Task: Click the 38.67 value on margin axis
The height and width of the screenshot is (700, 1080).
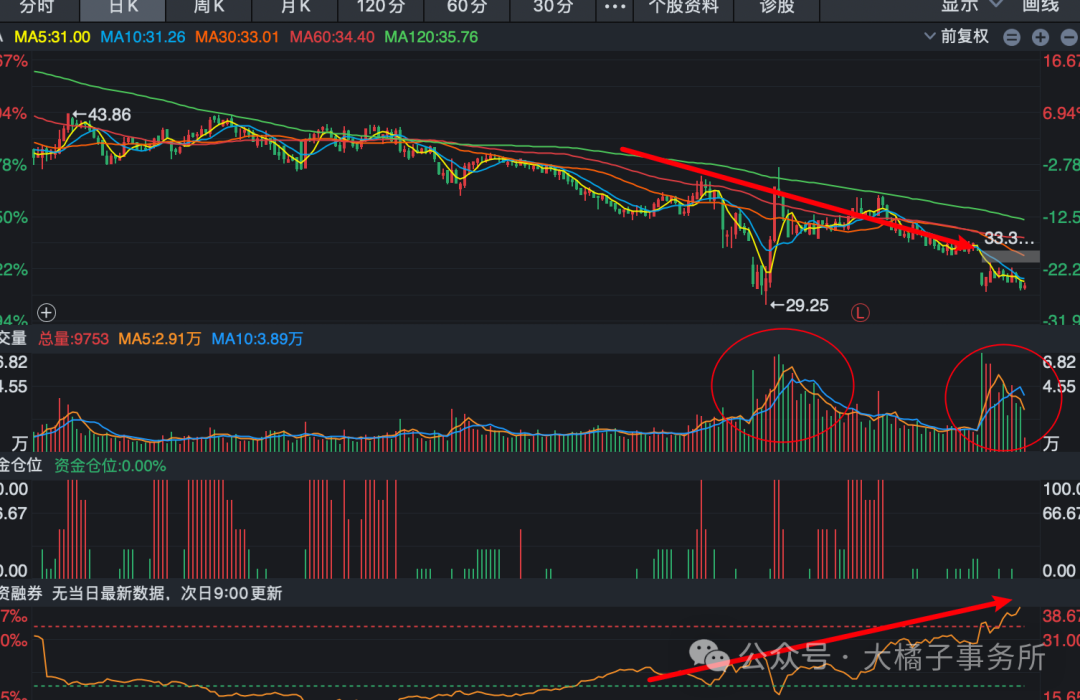Action: (x=1061, y=616)
